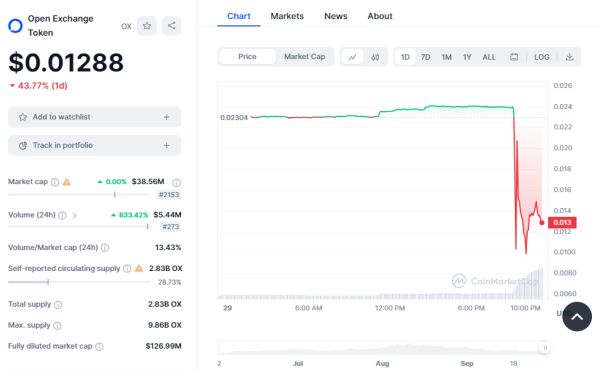Click the range slider handle under chart
The height and width of the screenshot is (372, 600).
click(x=545, y=348)
